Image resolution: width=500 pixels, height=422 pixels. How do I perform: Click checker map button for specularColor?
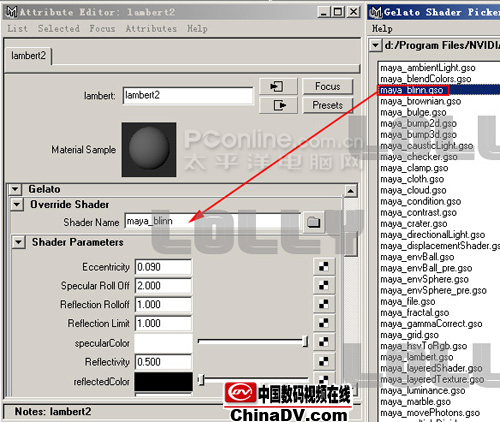[x=323, y=342]
